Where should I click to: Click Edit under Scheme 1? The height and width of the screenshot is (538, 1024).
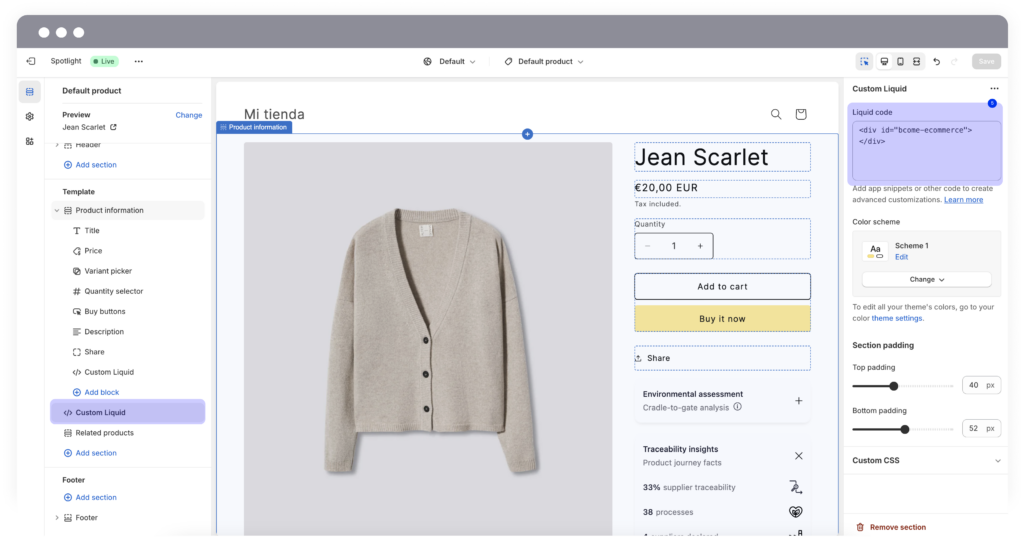tap(901, 257)
